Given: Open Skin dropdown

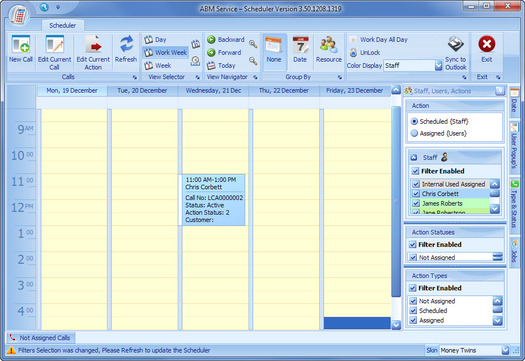Looking at the screenshot, I should coord(505,350).
